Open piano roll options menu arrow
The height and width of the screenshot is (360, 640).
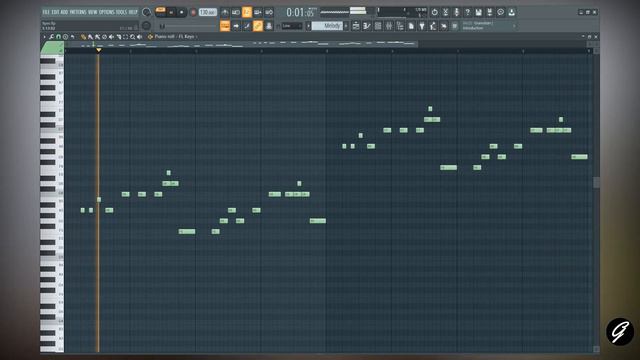pyautogui.click(x=45, y=37)
